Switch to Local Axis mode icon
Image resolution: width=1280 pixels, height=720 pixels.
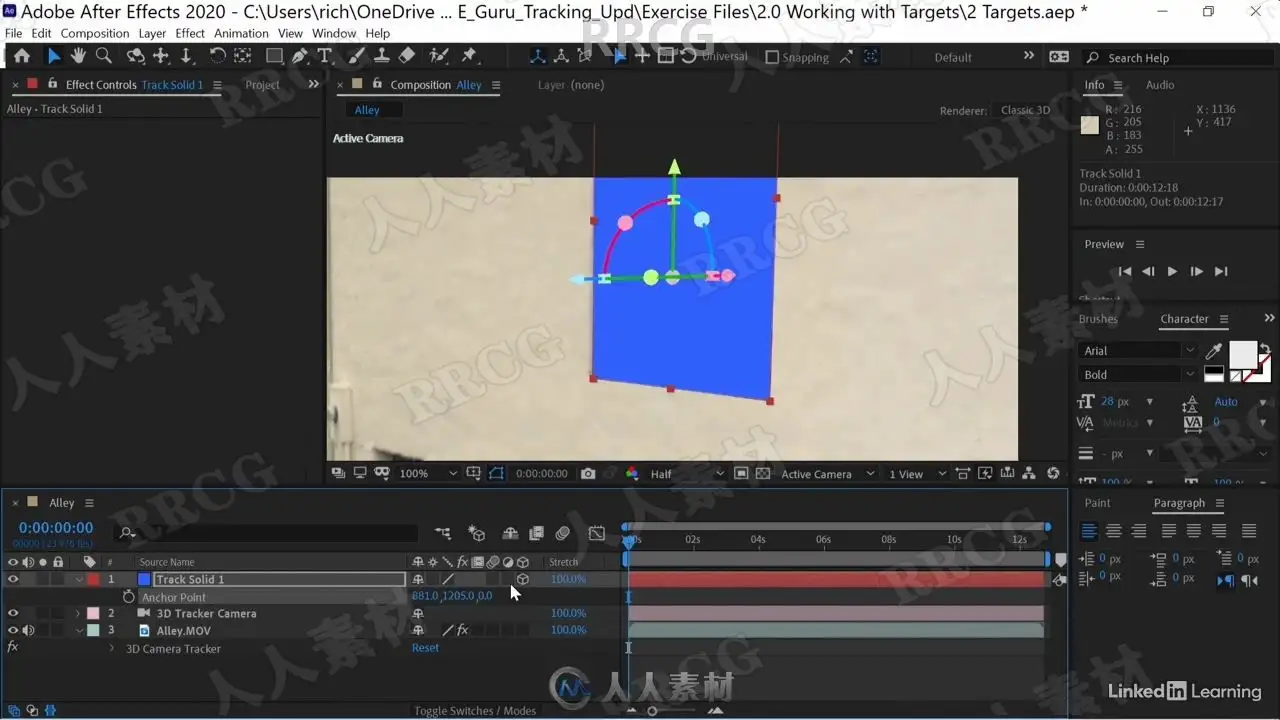(x=539, y=57)
